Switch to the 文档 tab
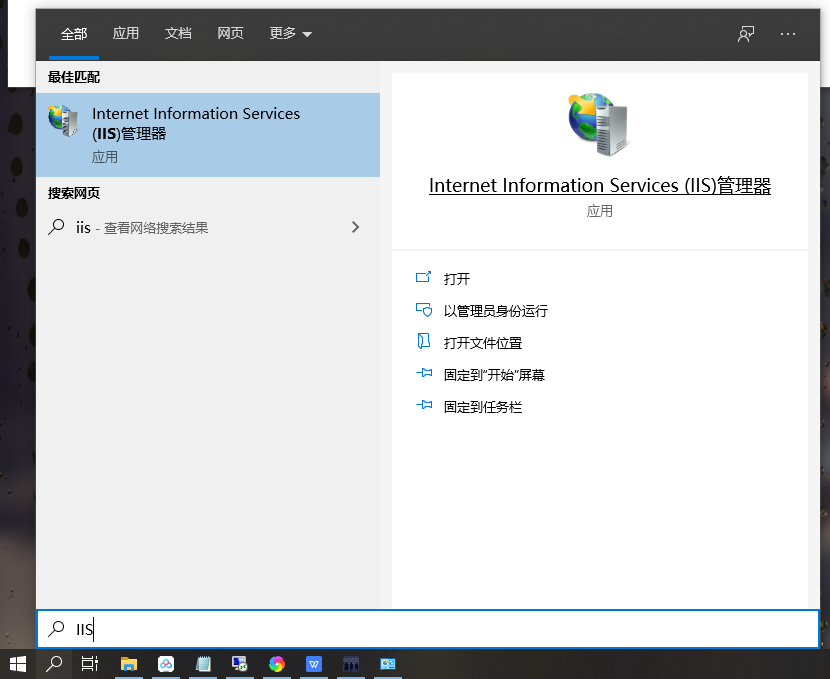 178,33
